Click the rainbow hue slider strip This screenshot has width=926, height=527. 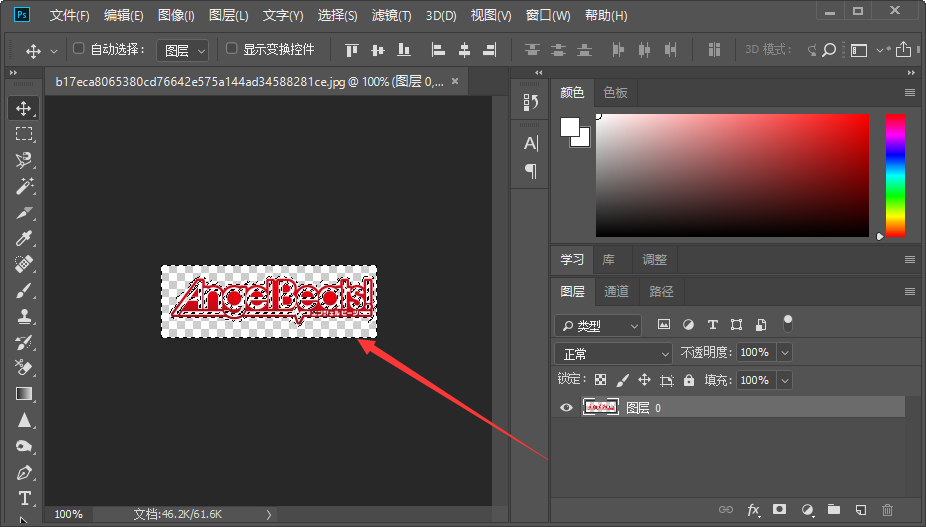pyautogui.click(x=895, y=175)
